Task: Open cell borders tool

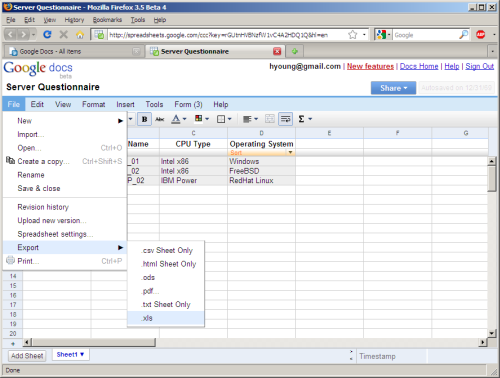Action: (221, 119)
